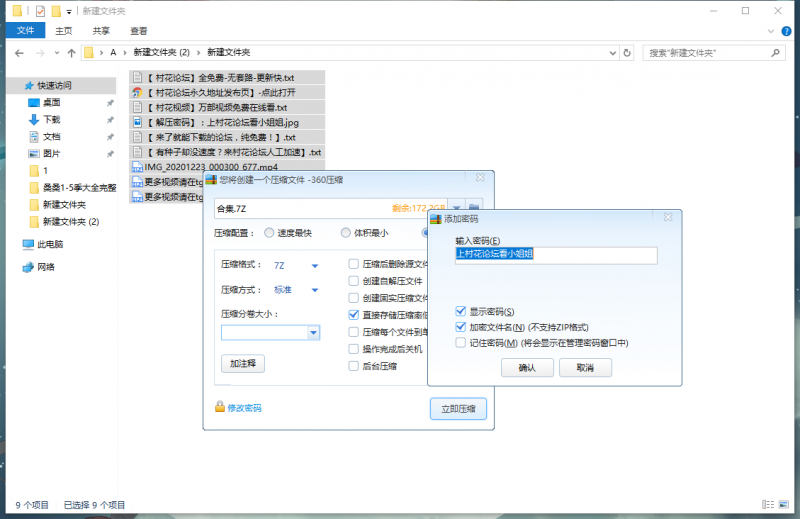Open quick access toolbar customize dropdown
The width and height of the screenshot is (800, 519).
69,11
